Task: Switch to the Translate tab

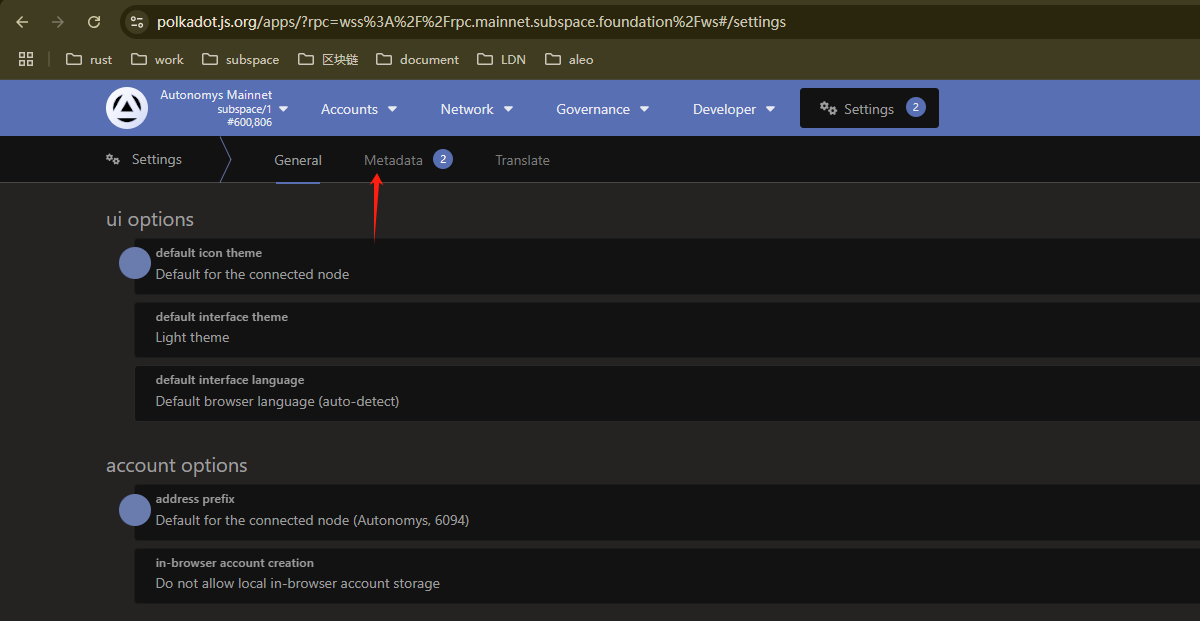Action: point(522,160)
